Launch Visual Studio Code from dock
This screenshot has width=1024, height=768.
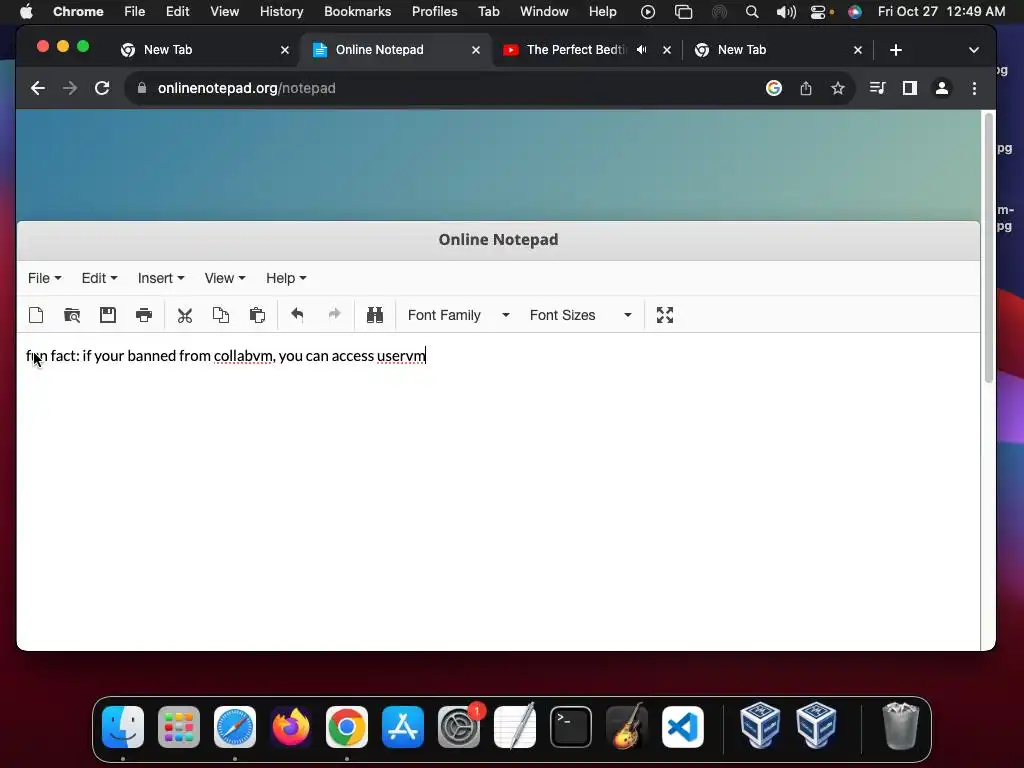683,727
